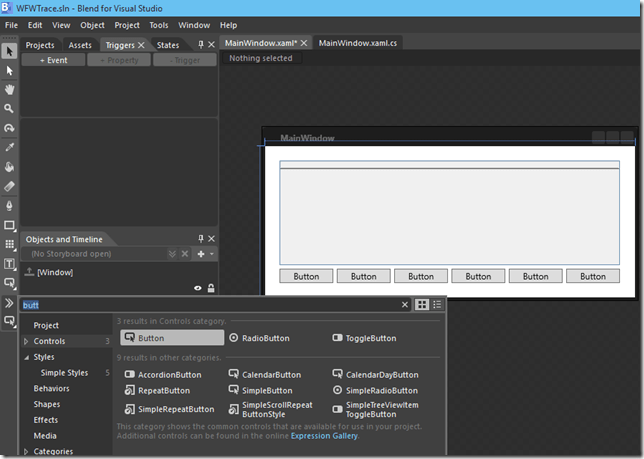The image size is (644, 459).
Task: Expand the Controls category
Action: pyautogui.click(x=27, y=341)
